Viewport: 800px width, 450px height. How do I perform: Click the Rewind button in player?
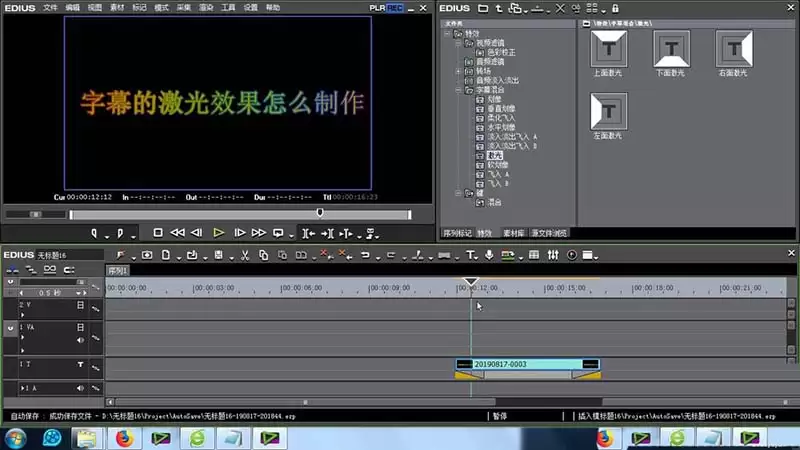click(x=177, y=233)
